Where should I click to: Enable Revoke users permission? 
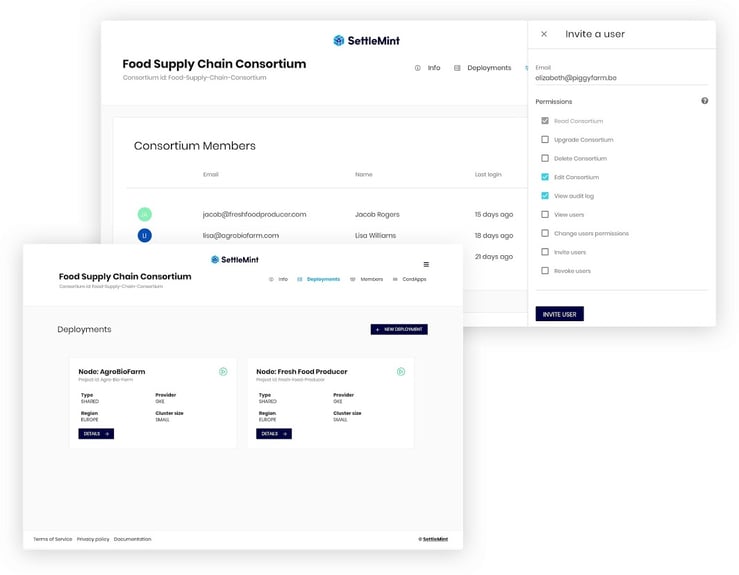click(x=545, y=271)
